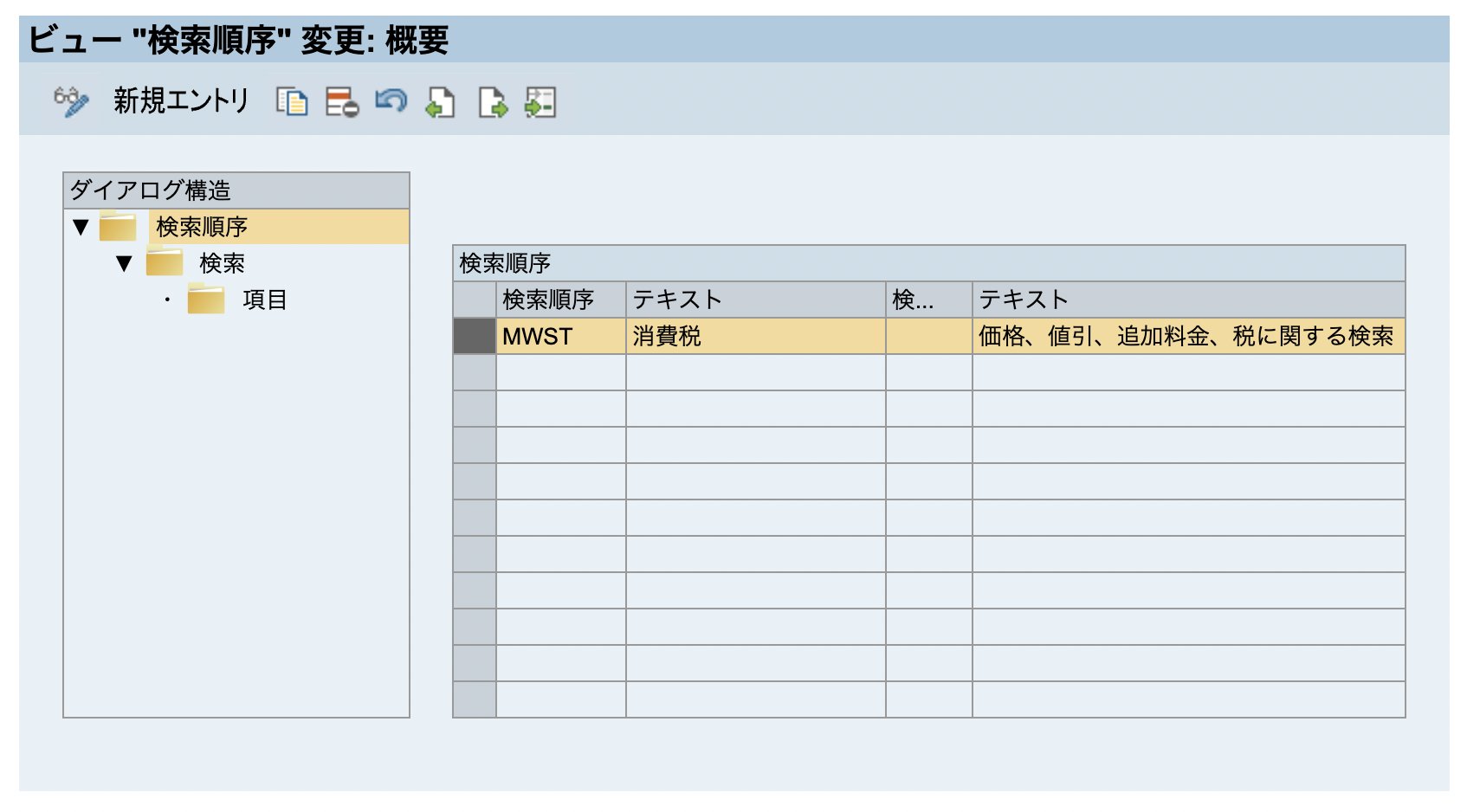The width and height of the screenshot is (1467, 812).
Task: Click the Delete row icon with minus
Action: point(342,101)
